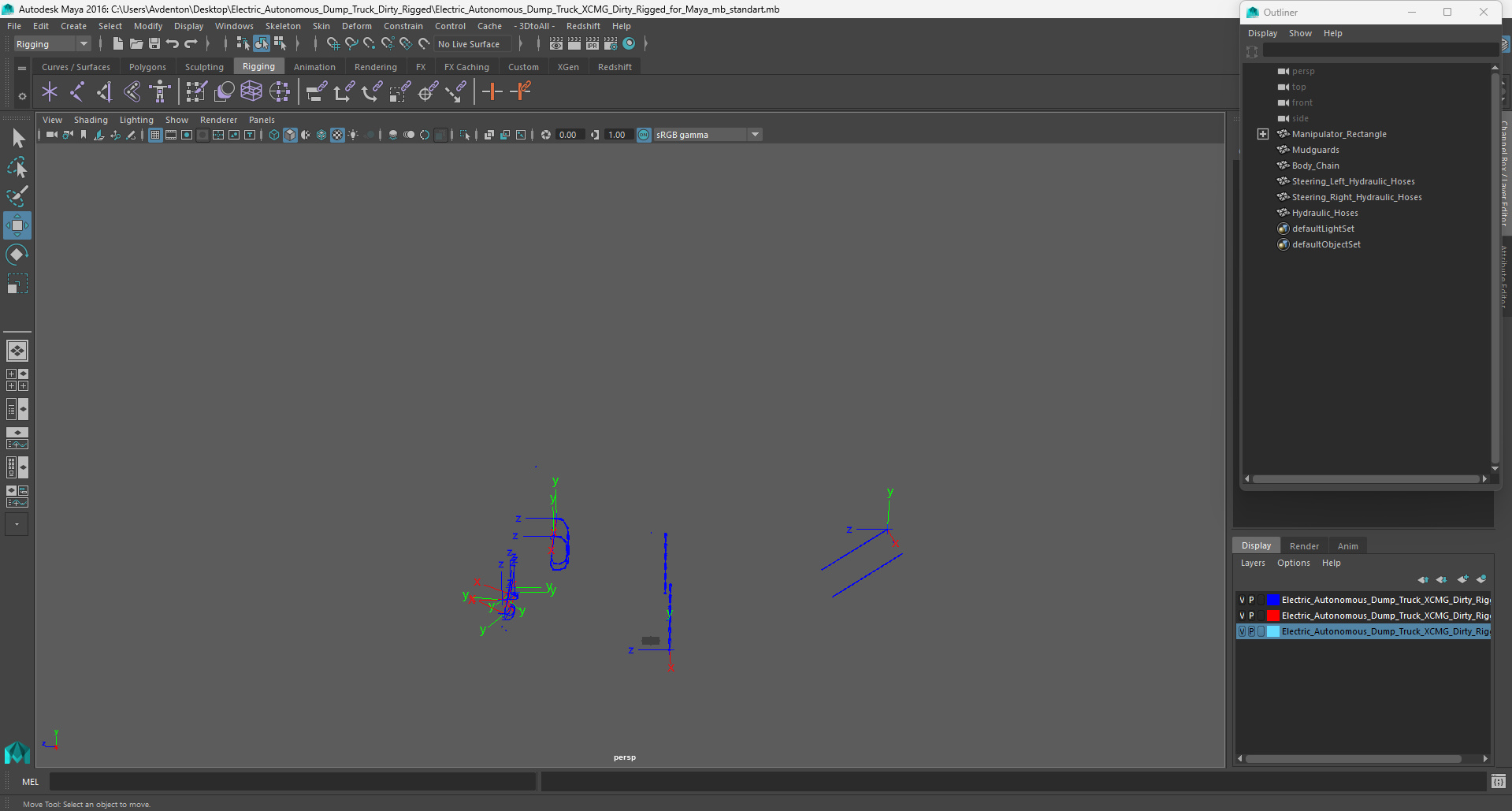The height and width of the screenshot is (811, 1512).
Task: Click the Set Key orange shelf icon
Action: tap(492, 92)
